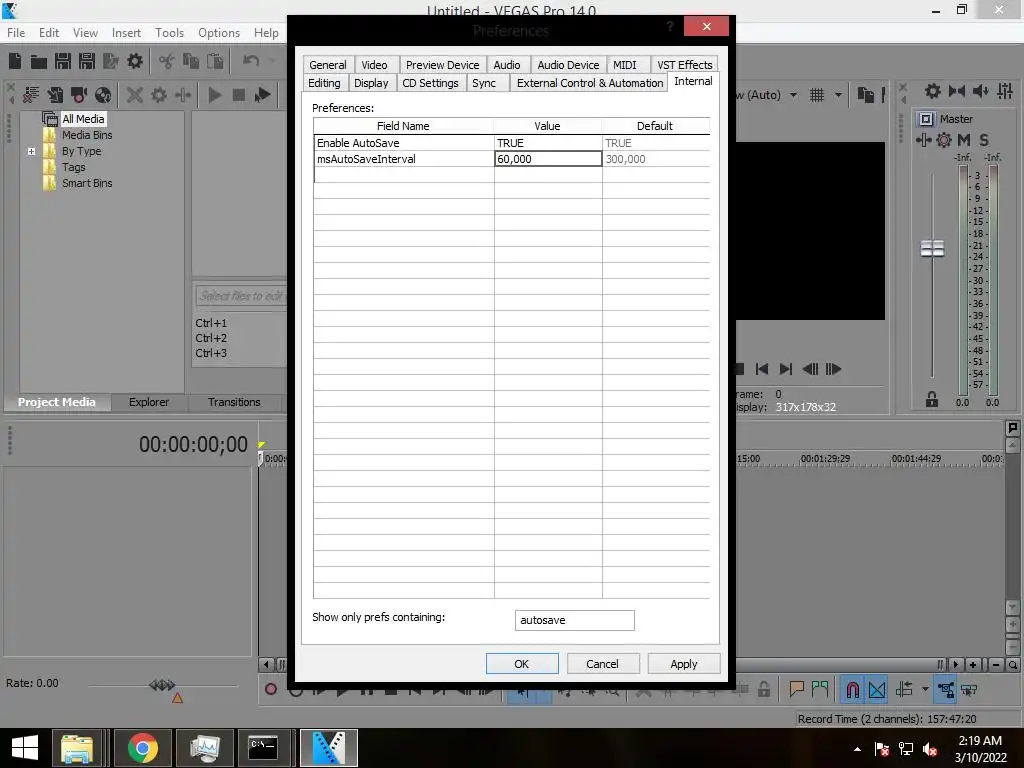Toggle the Auto Ripple icon

pos(904,689)
